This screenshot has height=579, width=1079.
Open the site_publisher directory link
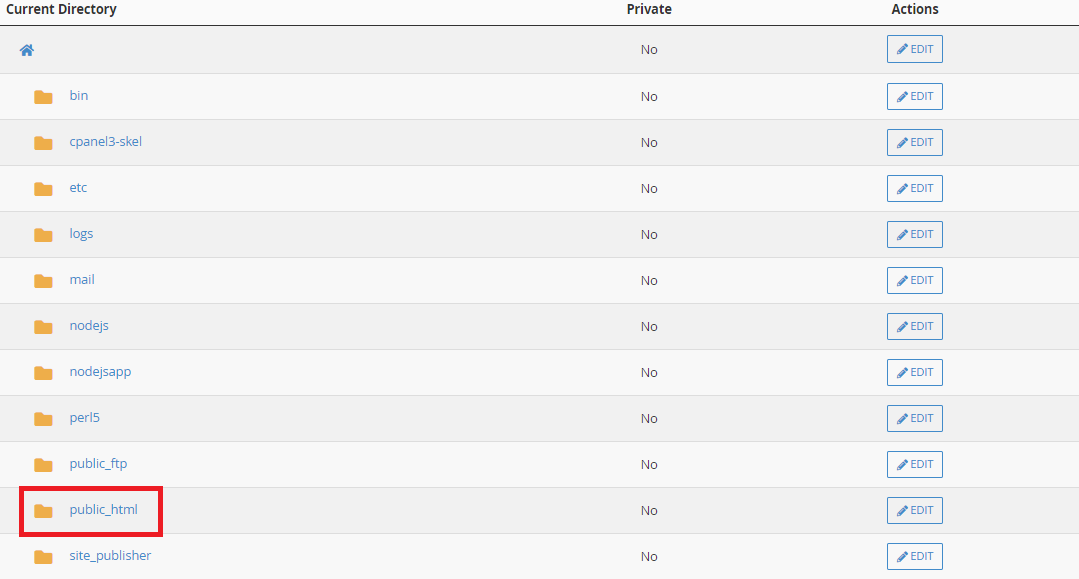(x=110, y=556)
